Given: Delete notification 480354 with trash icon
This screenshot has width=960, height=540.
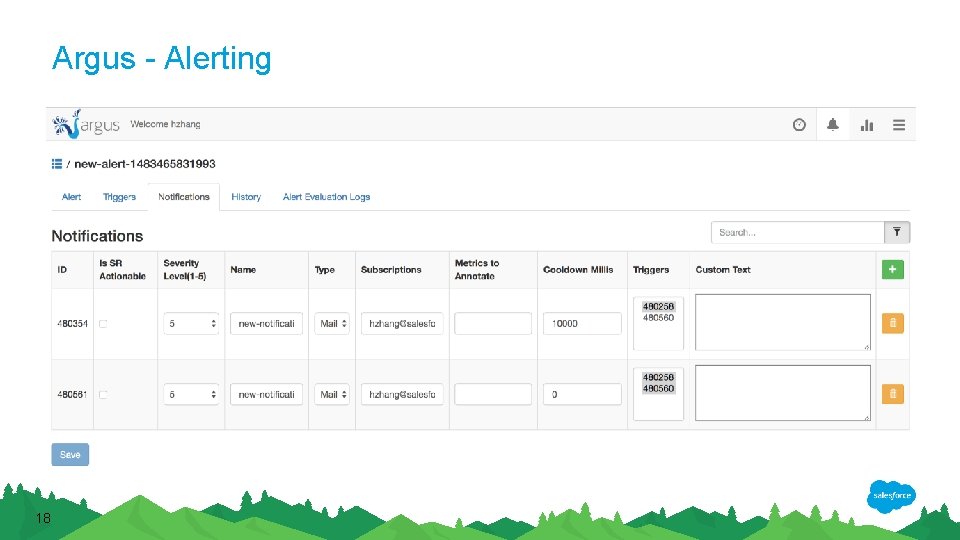Looking at the screenshot, I should pos(892,323).
